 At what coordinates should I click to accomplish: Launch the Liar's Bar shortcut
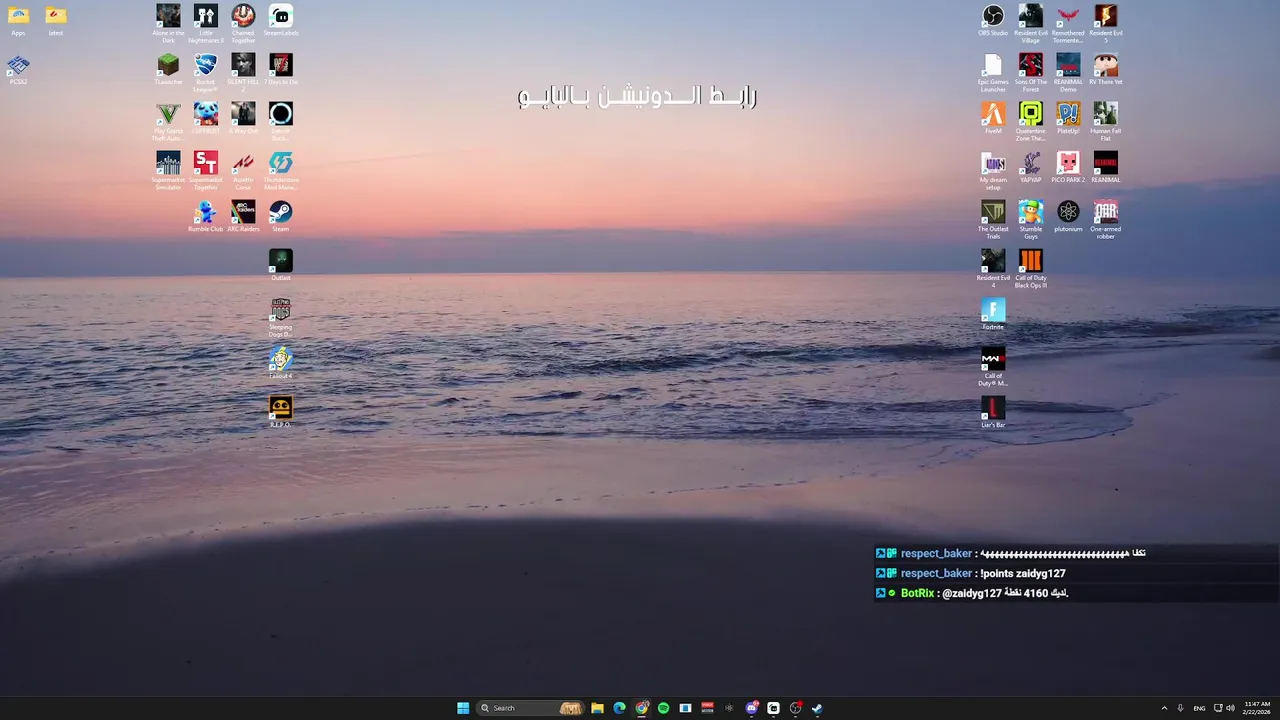click(x=993, y=412)
